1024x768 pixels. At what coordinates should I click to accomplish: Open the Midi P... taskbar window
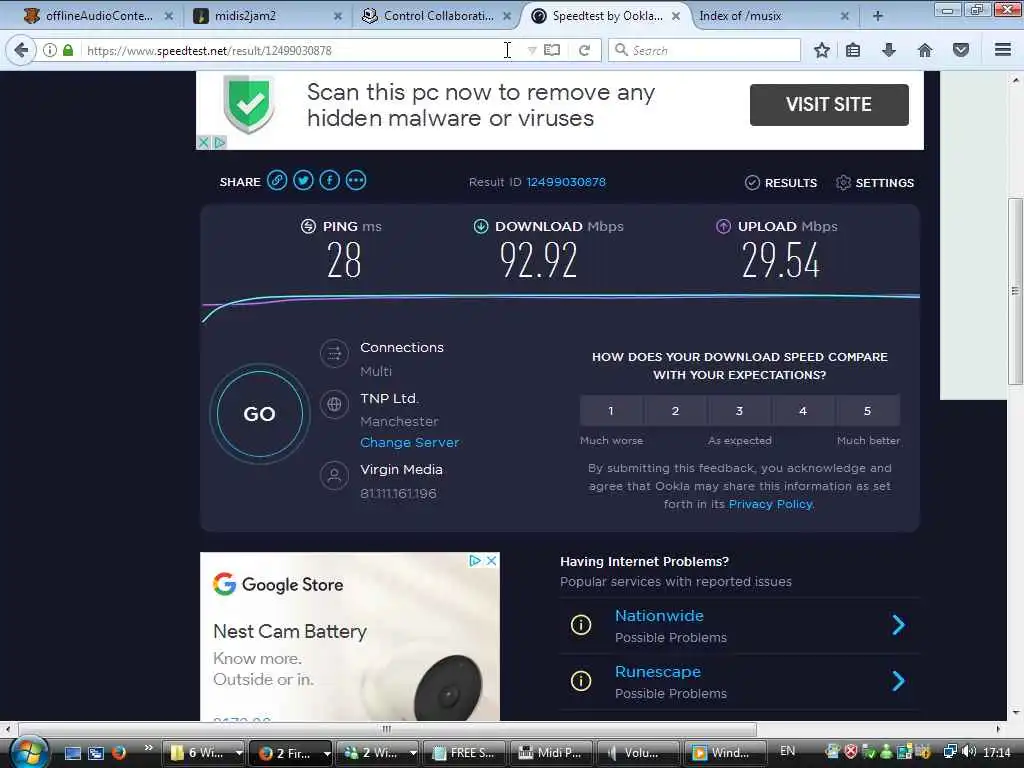tap(551, 753)
